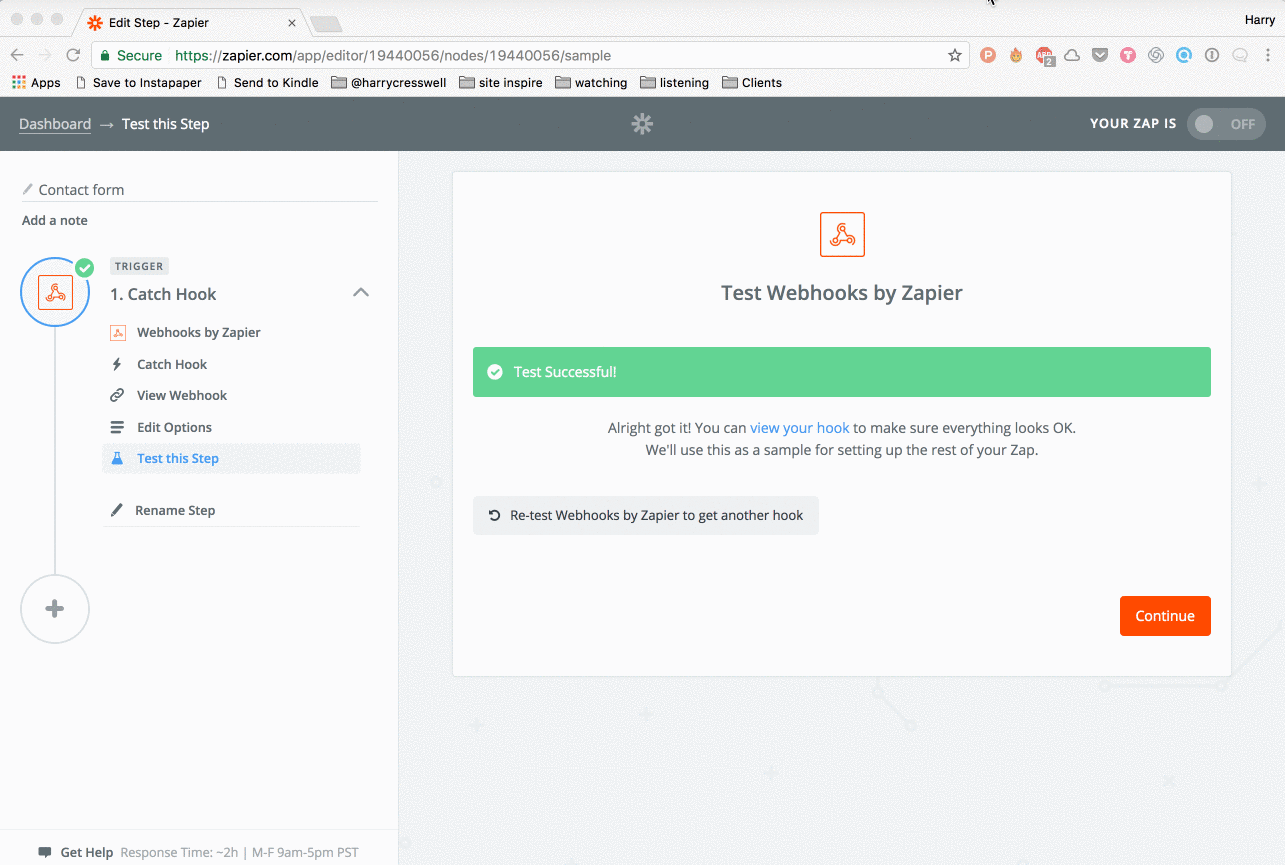Click the green Secure lock indicator
Image resolution: width=1285 pixels, height=865 pixels.
tap(131, 56)
